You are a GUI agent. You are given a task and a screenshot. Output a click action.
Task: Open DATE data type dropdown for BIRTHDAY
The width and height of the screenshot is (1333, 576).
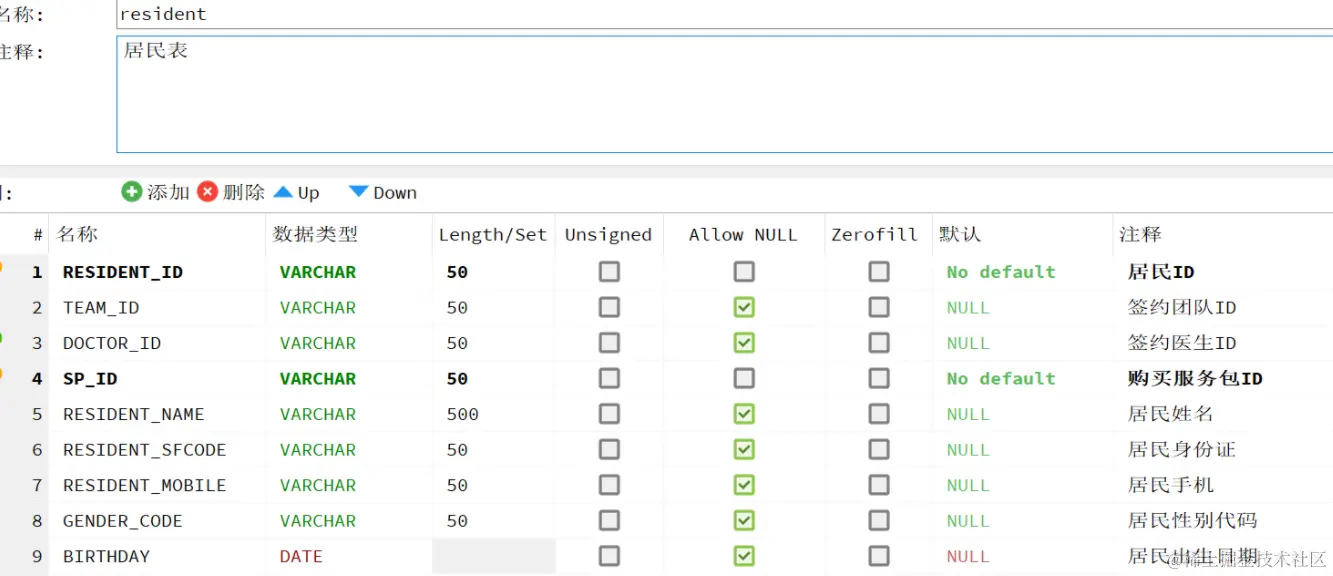[x=301, y=557]
